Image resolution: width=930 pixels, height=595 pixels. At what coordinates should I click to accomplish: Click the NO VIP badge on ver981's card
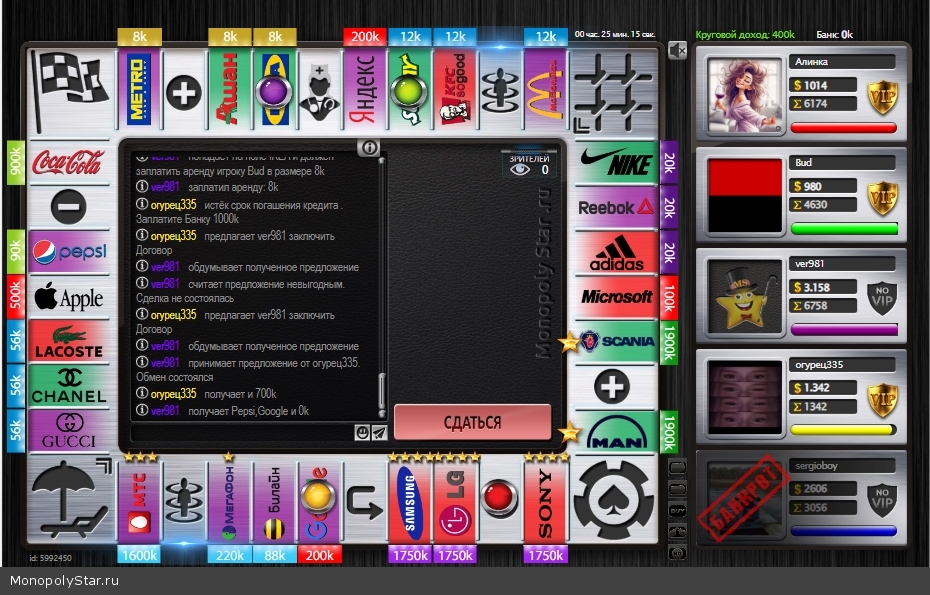coord(882,298)
